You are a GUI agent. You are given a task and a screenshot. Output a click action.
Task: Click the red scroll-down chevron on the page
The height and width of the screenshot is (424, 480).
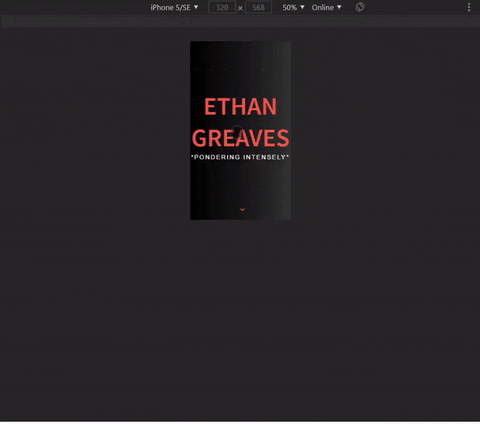click(242, 209)
